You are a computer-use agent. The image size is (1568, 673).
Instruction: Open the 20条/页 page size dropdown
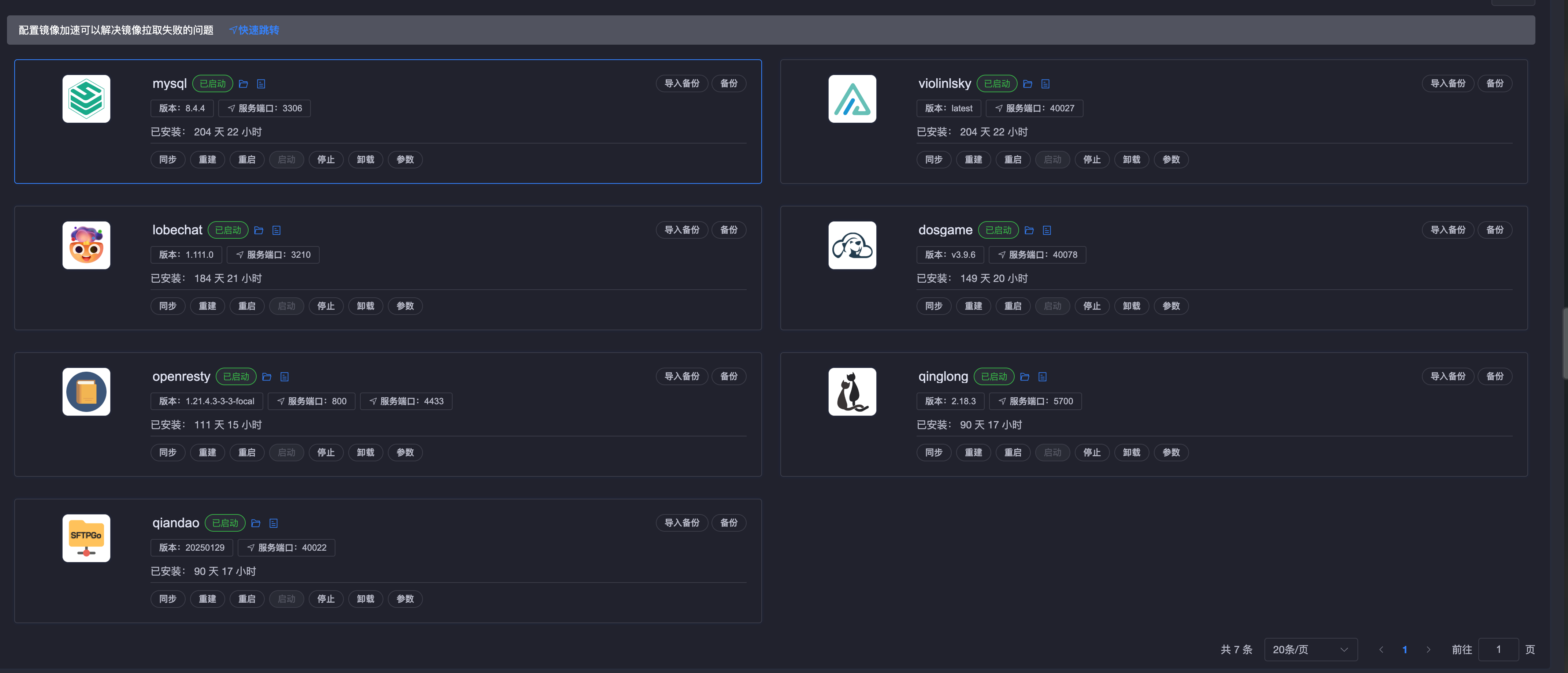(x=1311, y=650)
